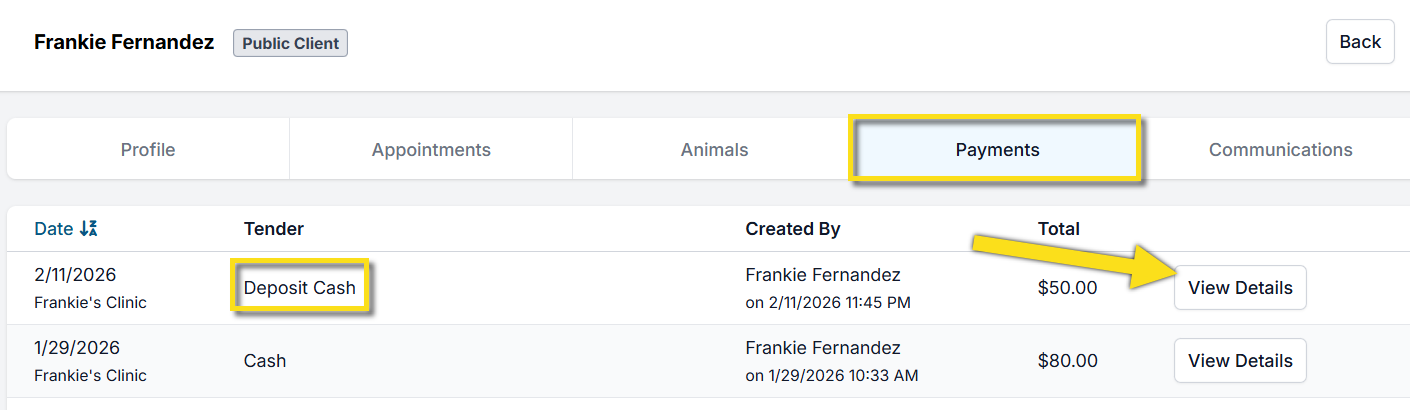Click the Total column header
Screen dimensions: 1410x410
tap(1058, 229)
